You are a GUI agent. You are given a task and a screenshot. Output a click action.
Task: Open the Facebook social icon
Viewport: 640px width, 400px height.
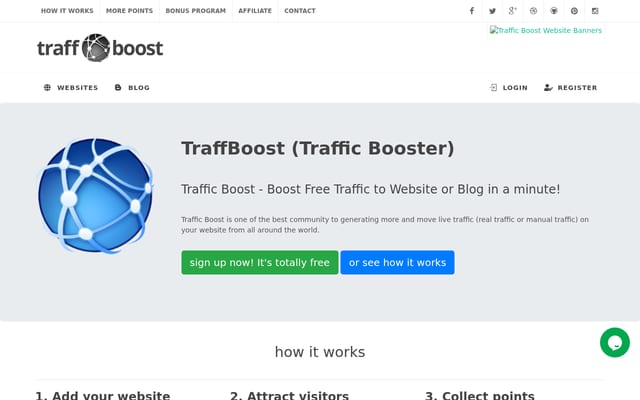pos(472,11)
